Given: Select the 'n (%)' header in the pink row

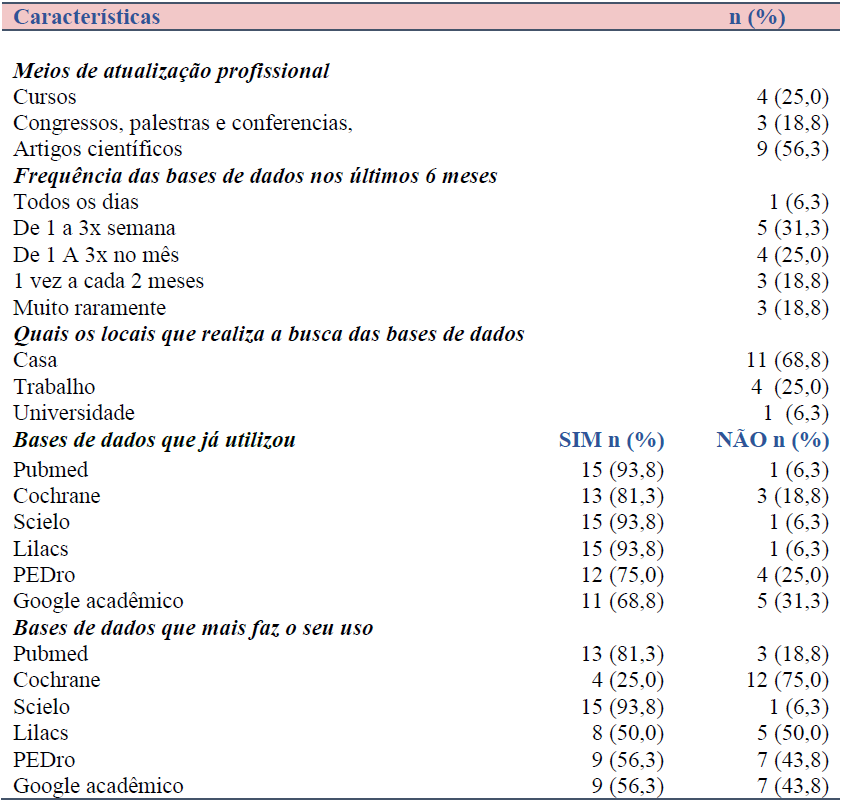Looking at the screenshot, I should pyautogui.click(x=756, y=17).
